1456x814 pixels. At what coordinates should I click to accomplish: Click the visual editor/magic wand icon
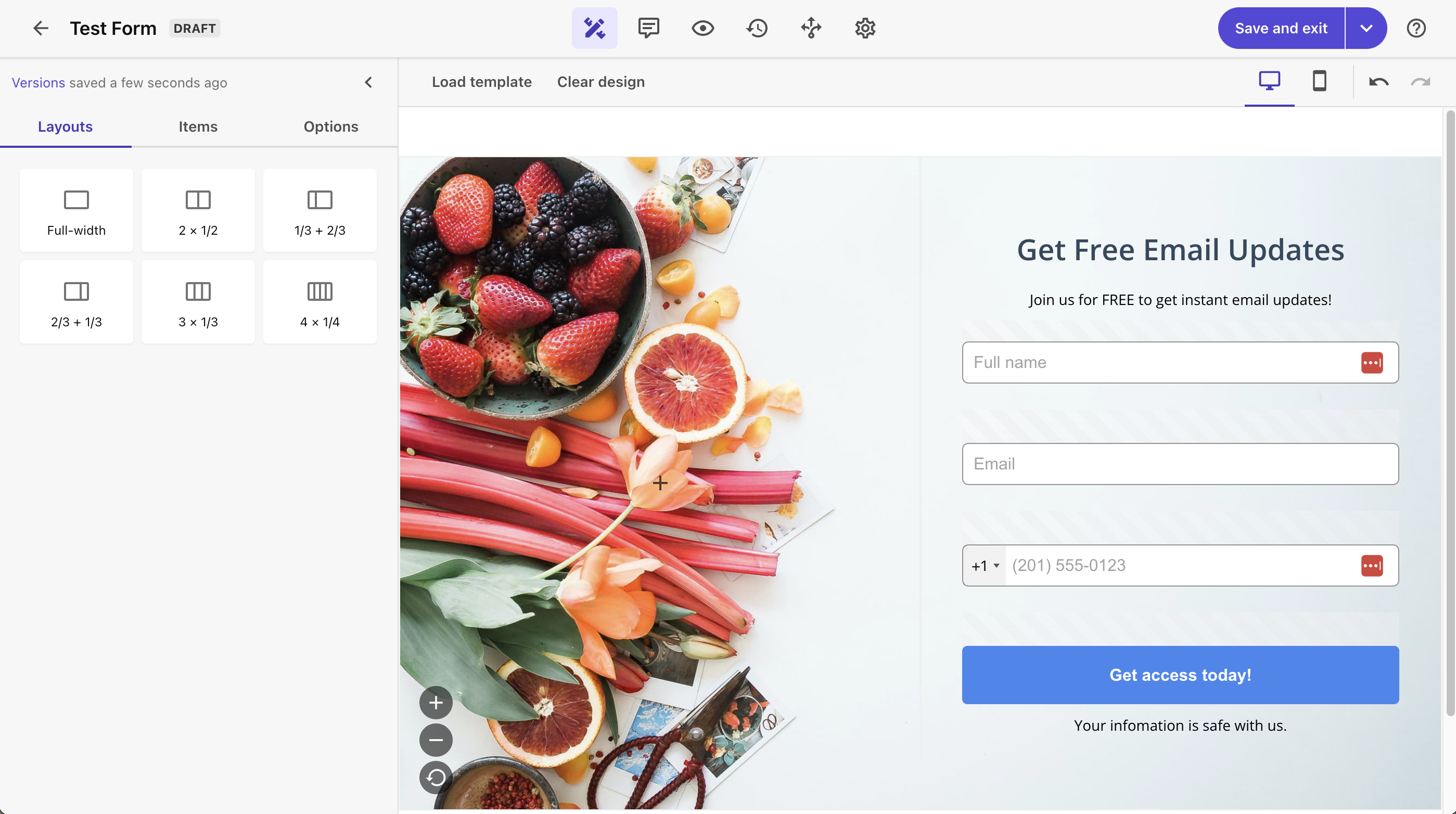point(595,27)
